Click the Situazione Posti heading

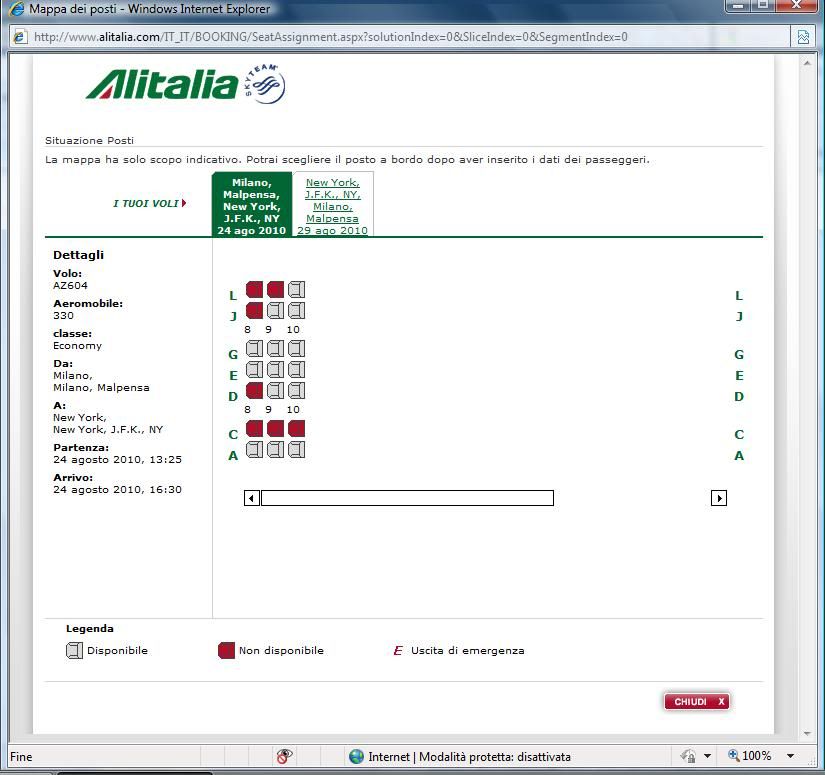[x=89, y=140]
